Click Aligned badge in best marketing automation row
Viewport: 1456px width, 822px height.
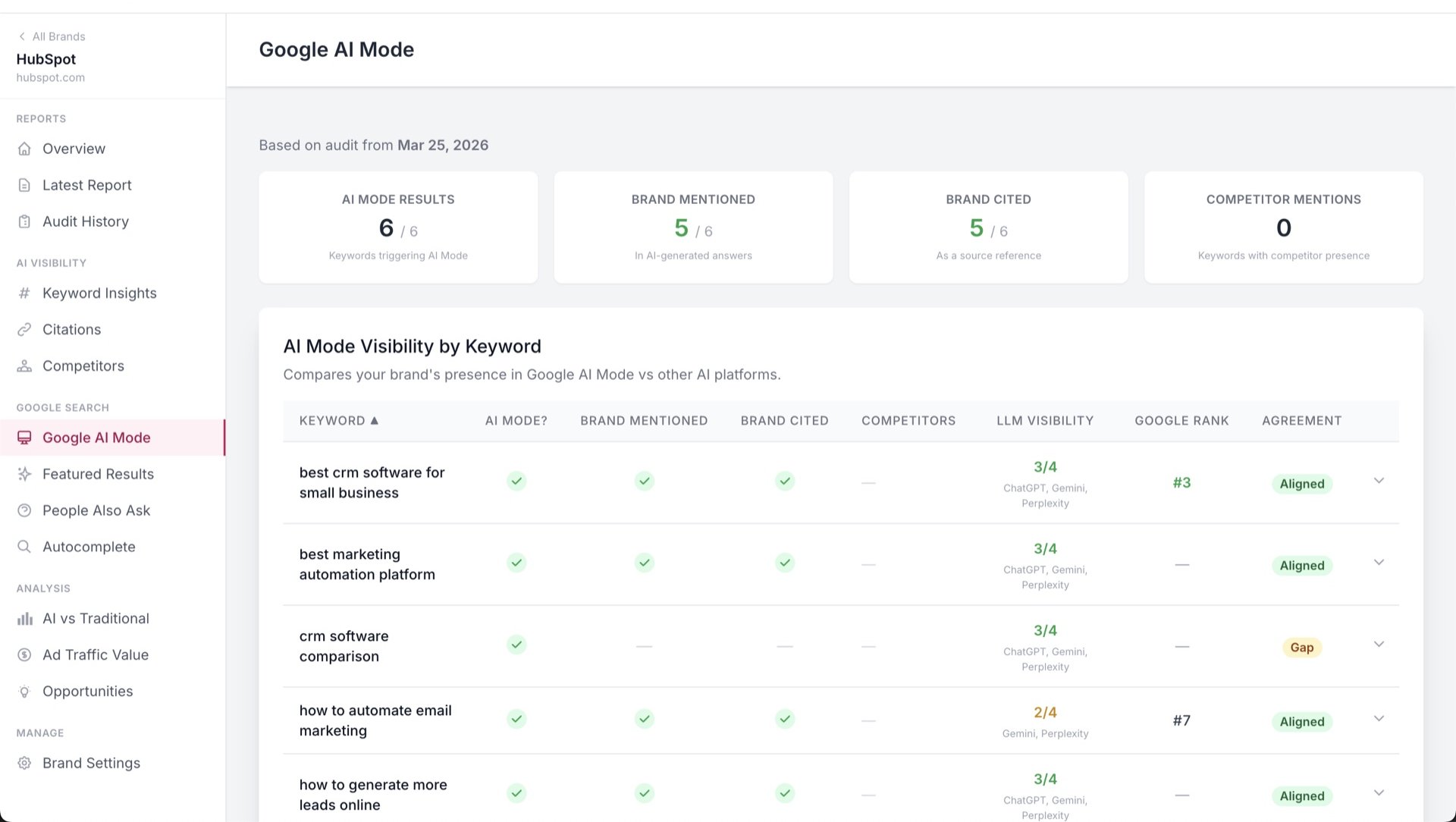[x=1301, y=565]
